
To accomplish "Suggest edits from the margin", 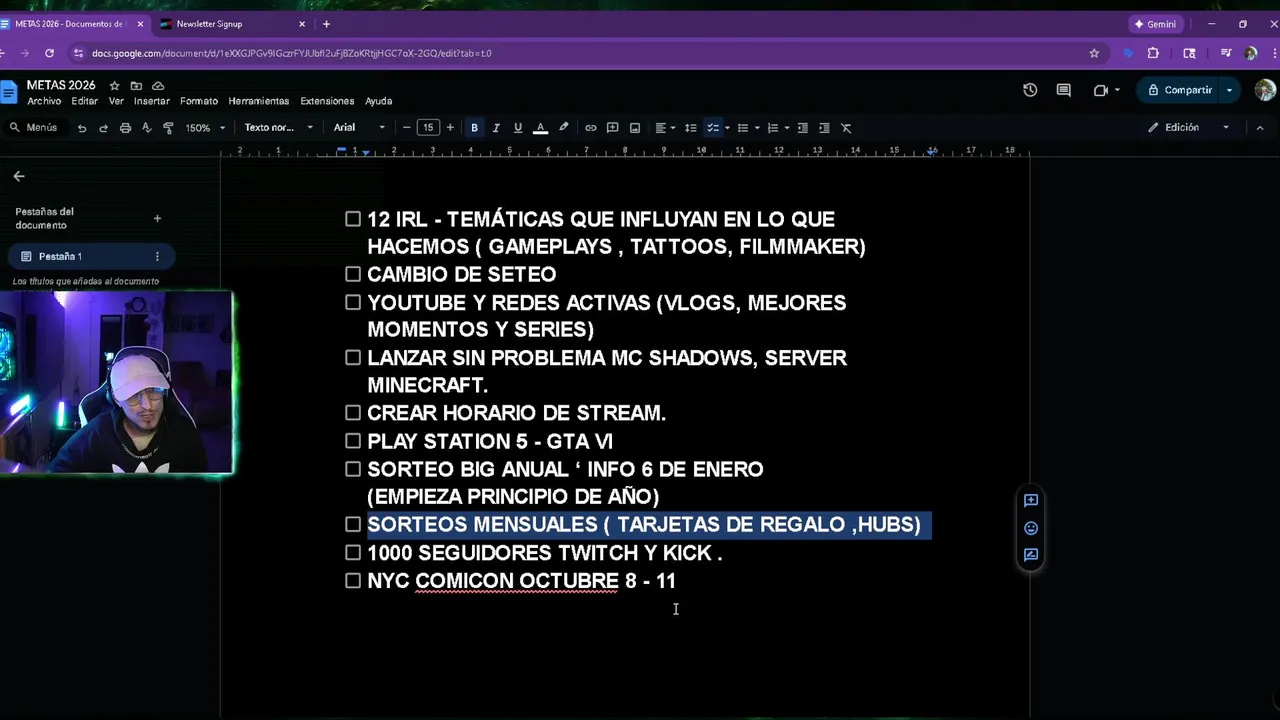I will coord(1031,555).
